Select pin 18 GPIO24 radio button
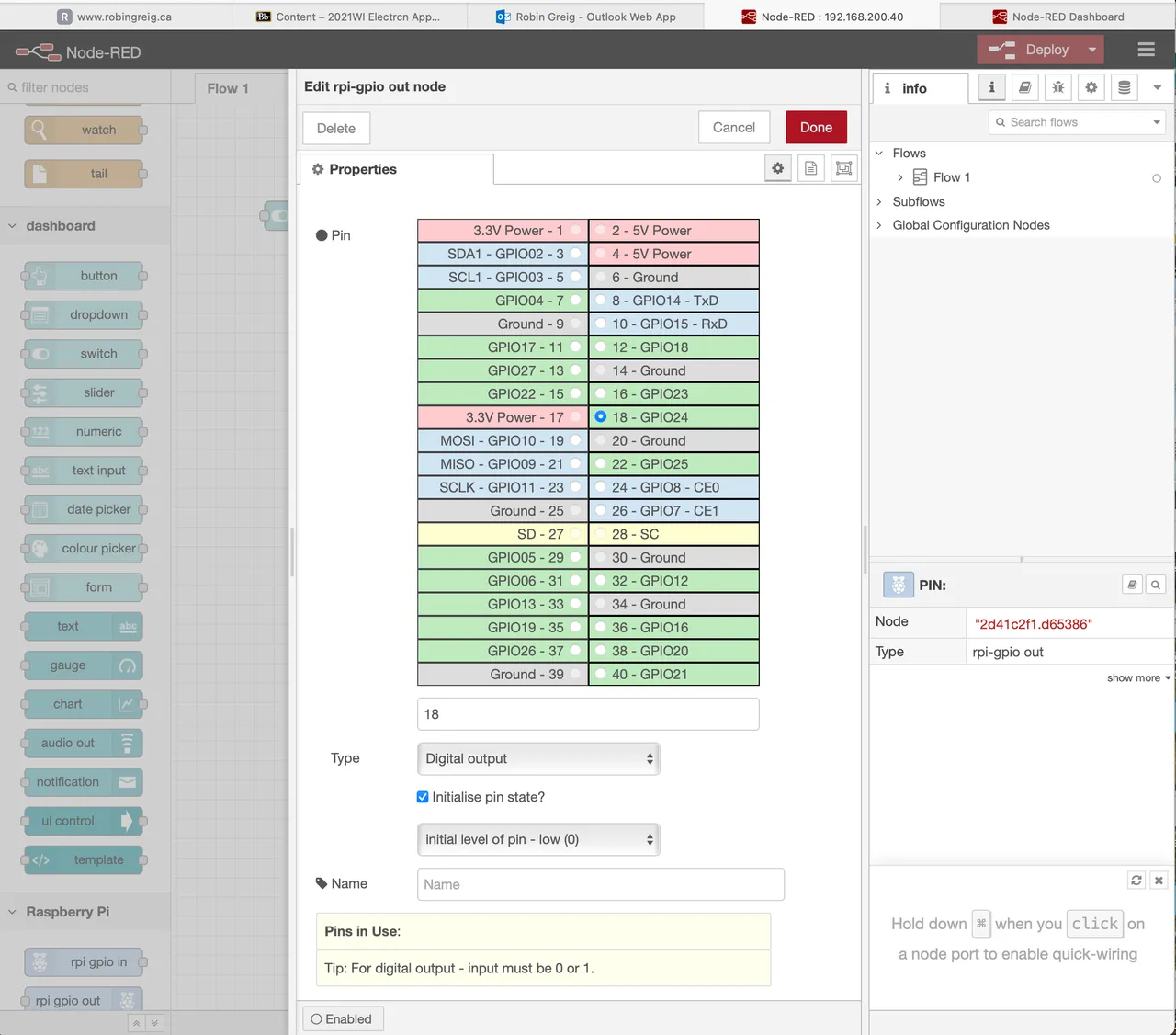The width and height of the screenshot is (1176, 1035). 601,417
